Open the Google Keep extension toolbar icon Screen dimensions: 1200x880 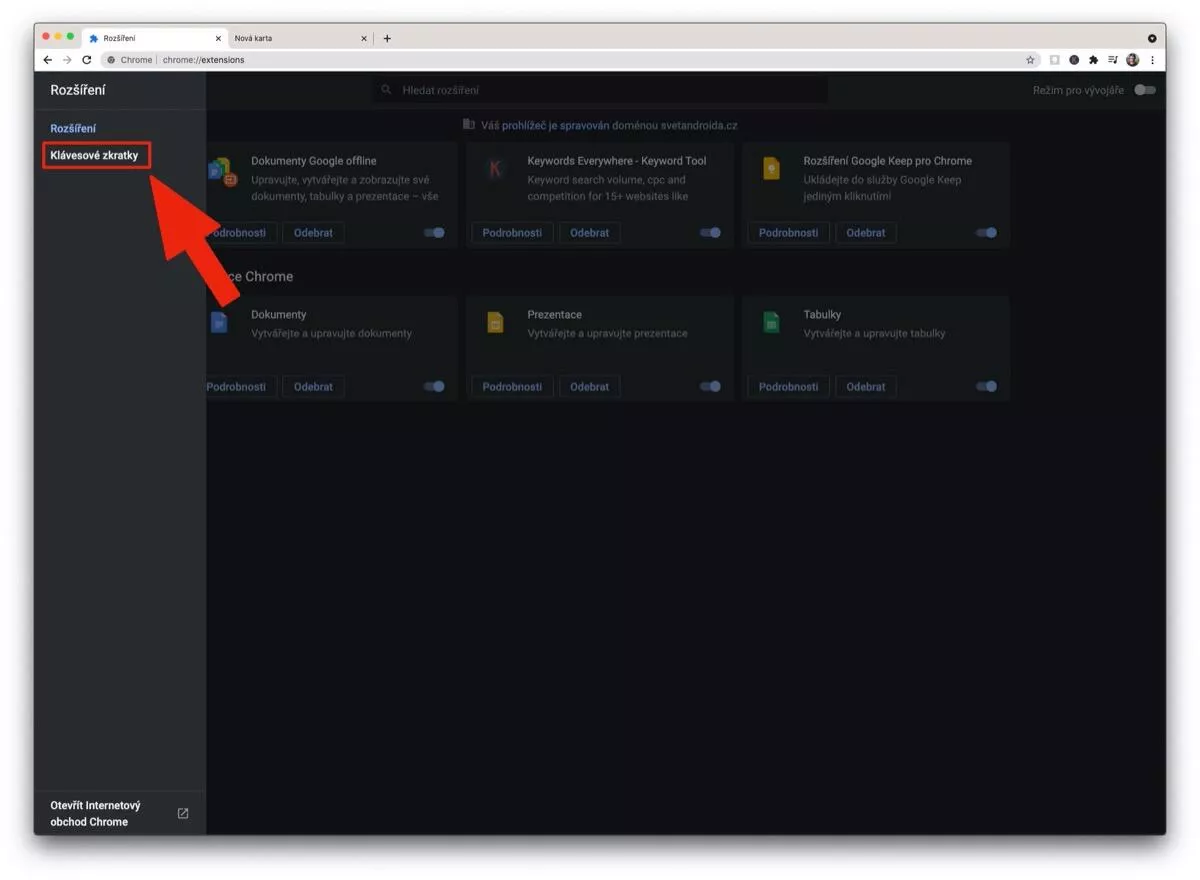click(x=1054, y=60)
